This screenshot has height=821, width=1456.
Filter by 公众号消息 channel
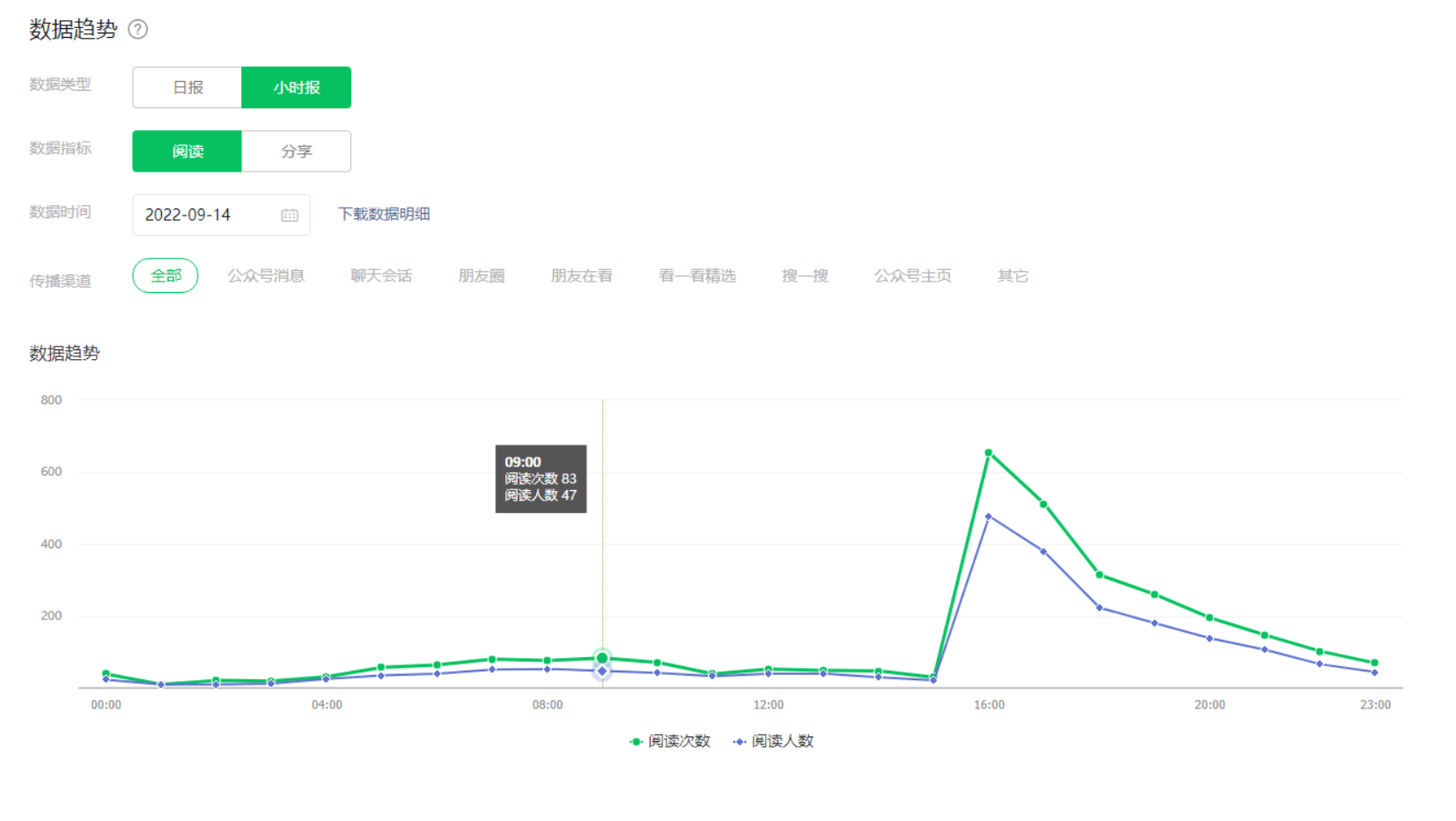pyautogui.click(x=266, y=275)
